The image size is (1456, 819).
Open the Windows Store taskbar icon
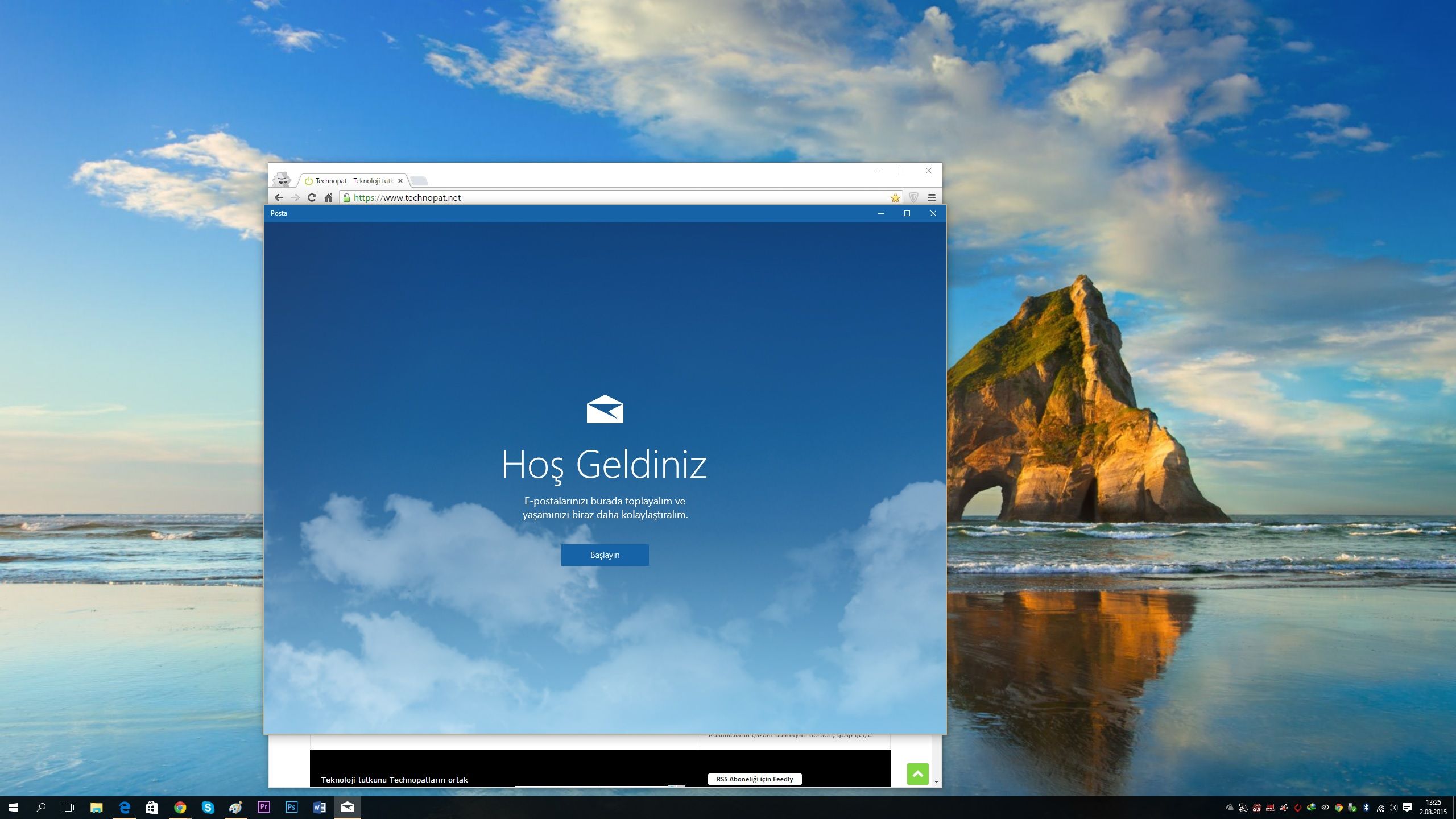[152, 807]
